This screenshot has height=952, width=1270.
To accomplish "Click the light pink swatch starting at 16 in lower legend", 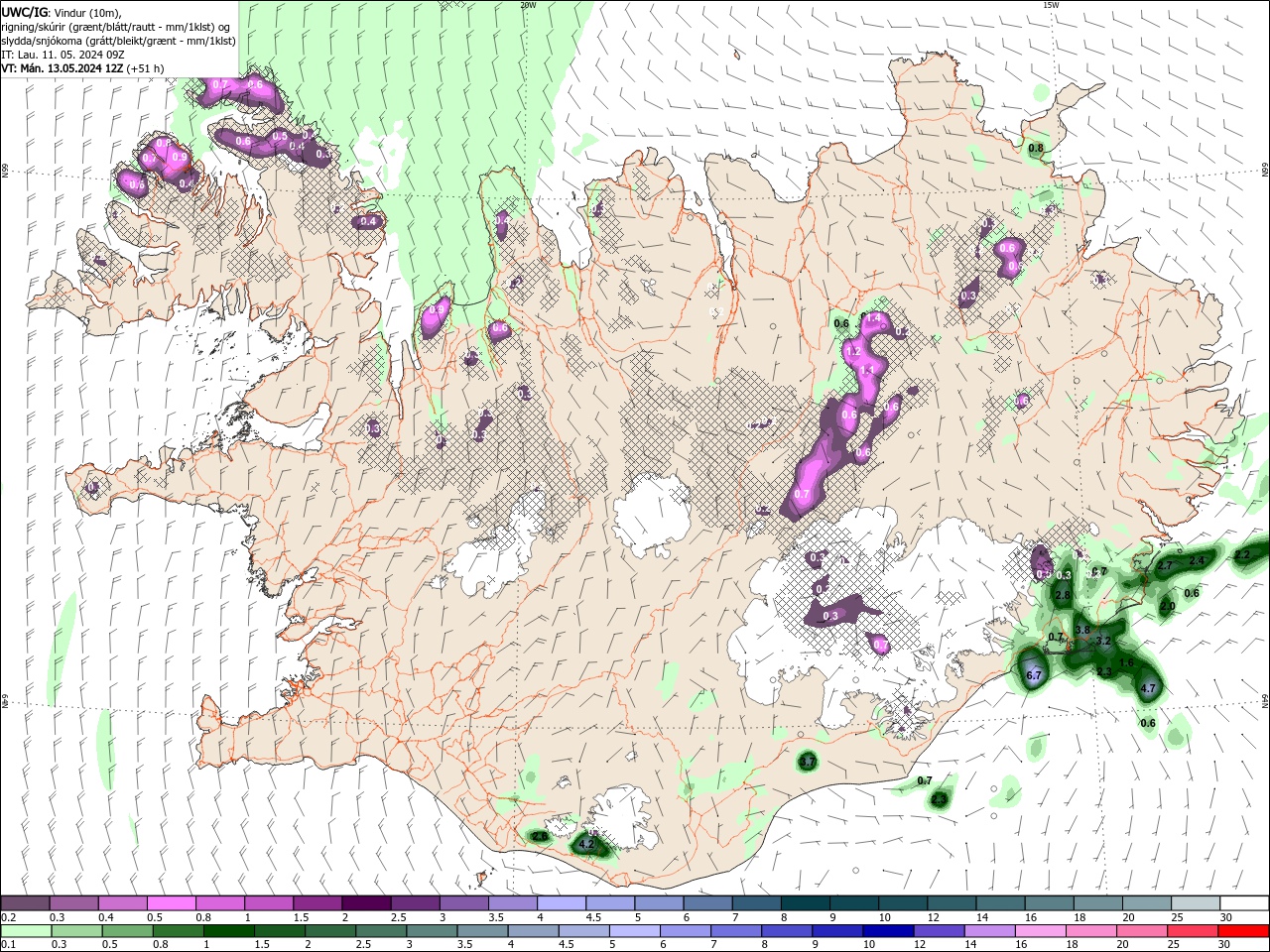I will coord(1040,931).
